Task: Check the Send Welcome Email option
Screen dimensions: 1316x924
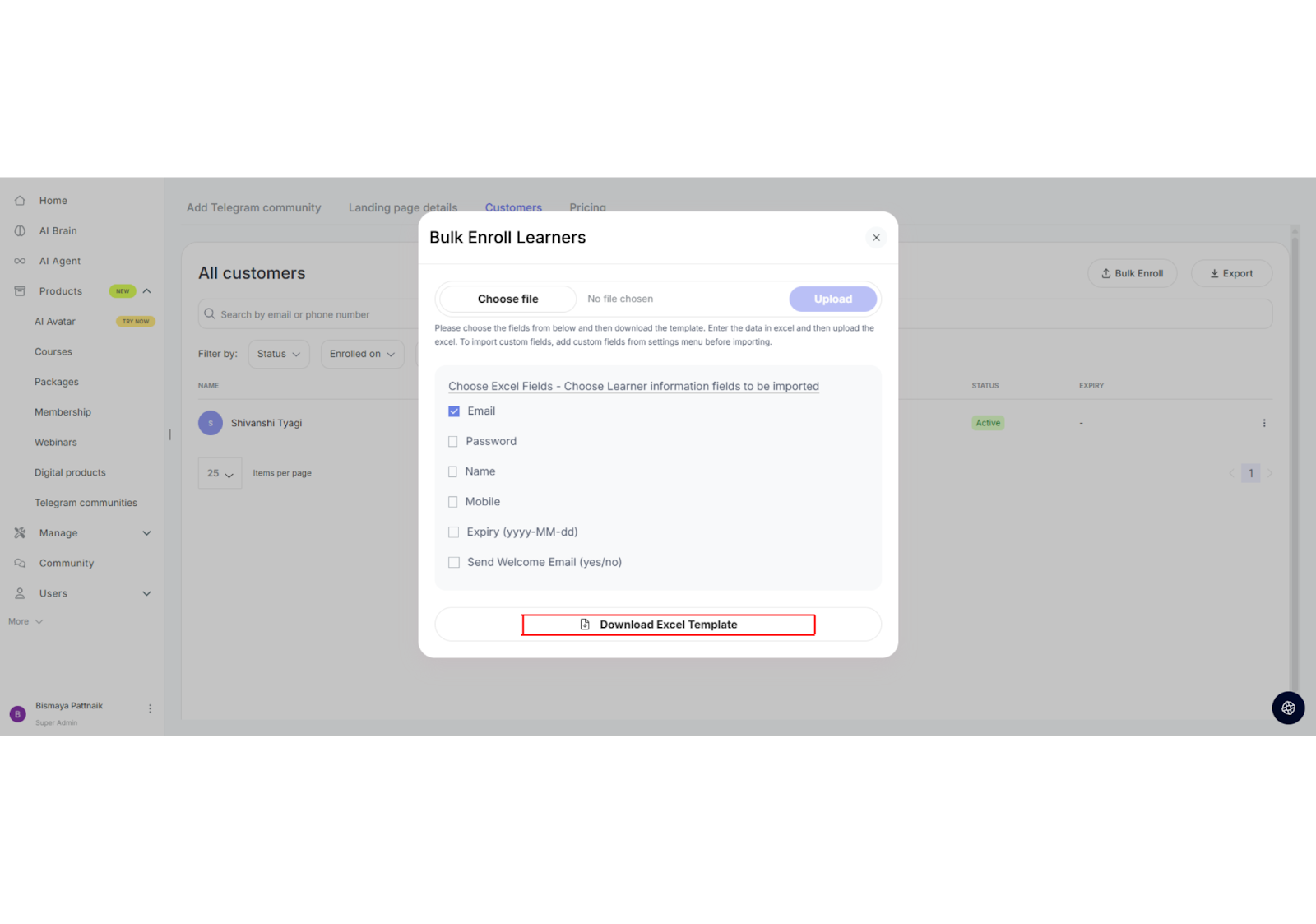Action: click(x=454, y=563)
